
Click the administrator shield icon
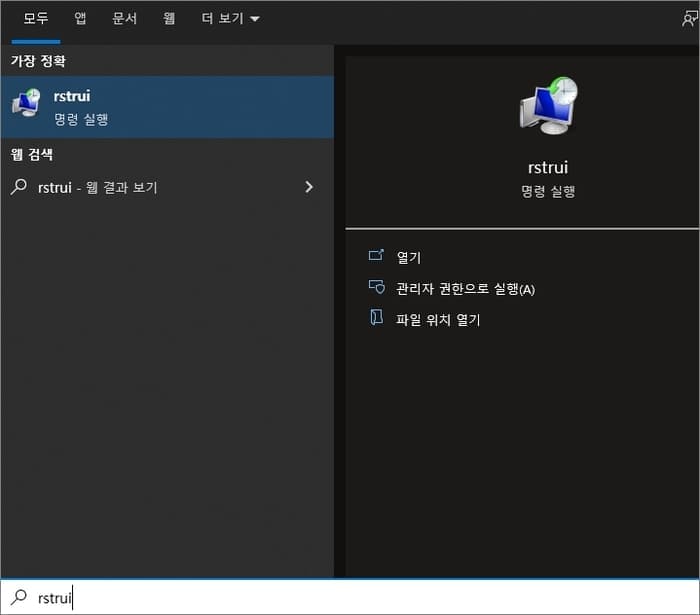coord(376,287)
